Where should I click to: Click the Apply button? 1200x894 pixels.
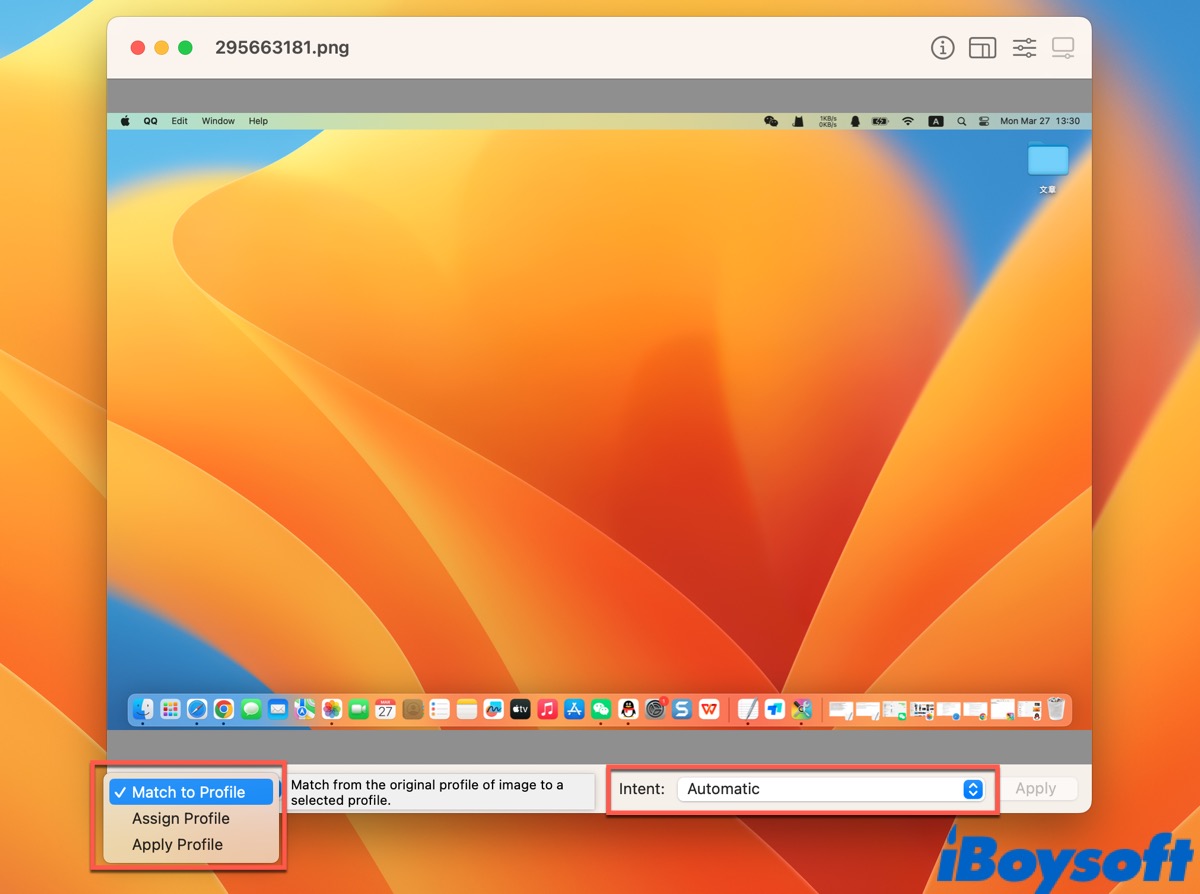[x=1035, y=789]
